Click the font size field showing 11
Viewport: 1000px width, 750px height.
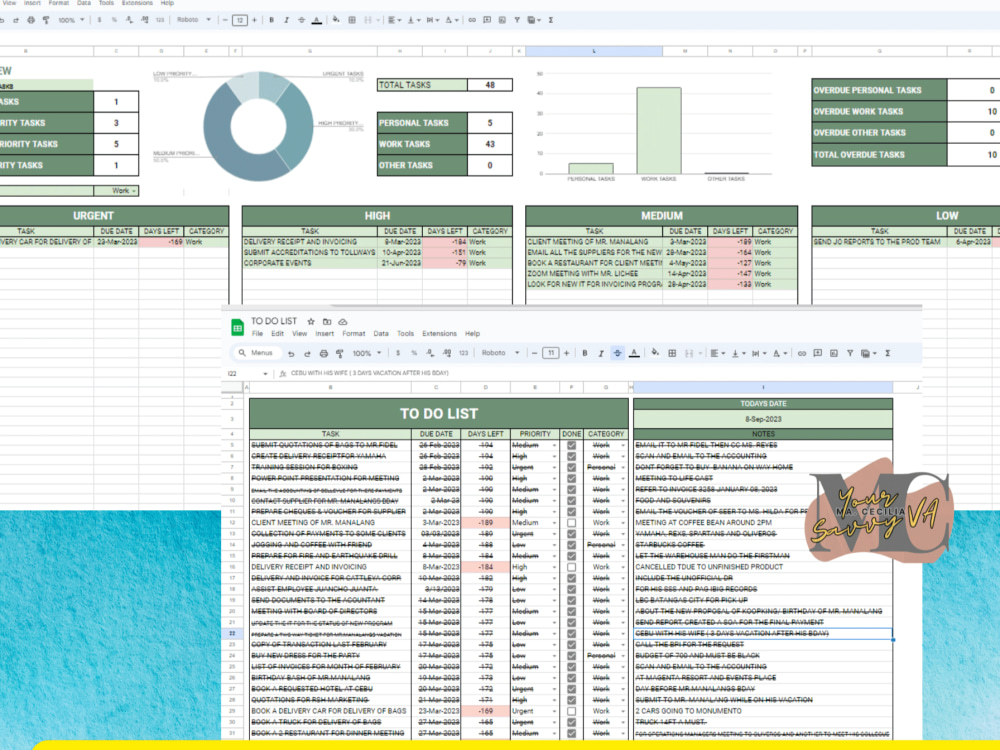(x=550, y=353)
